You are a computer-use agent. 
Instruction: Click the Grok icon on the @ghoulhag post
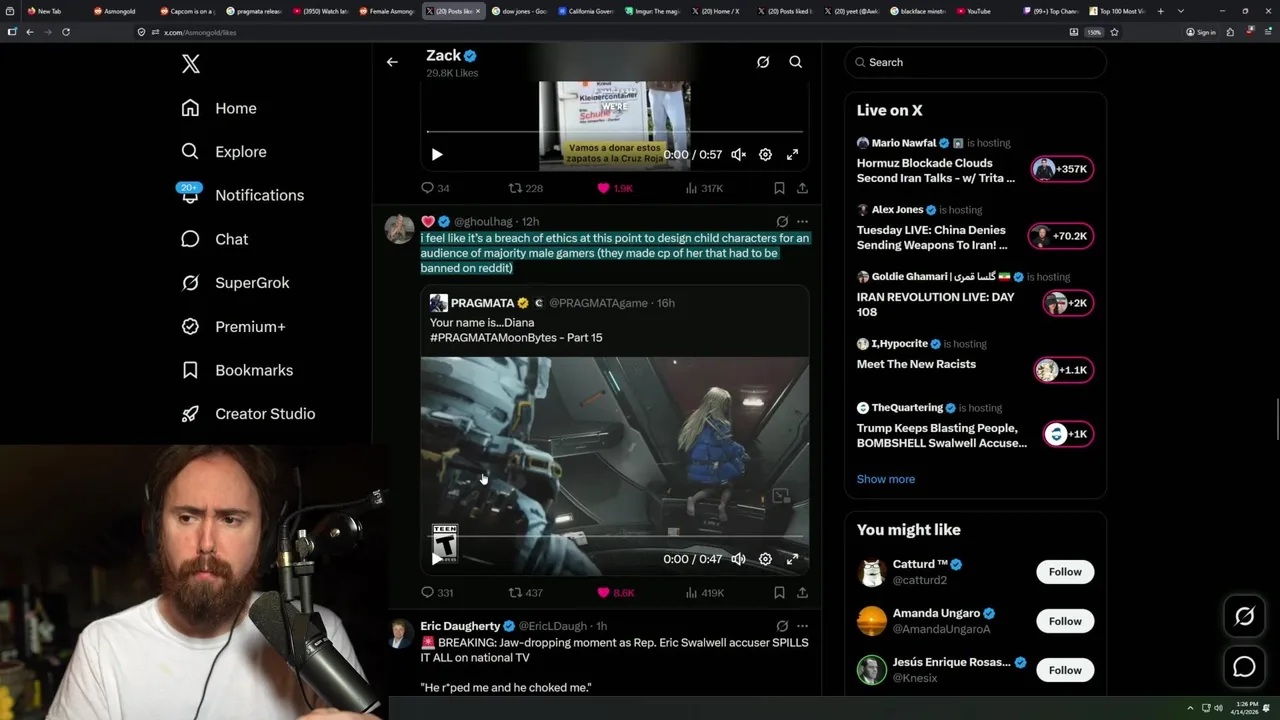click(782, 221)
